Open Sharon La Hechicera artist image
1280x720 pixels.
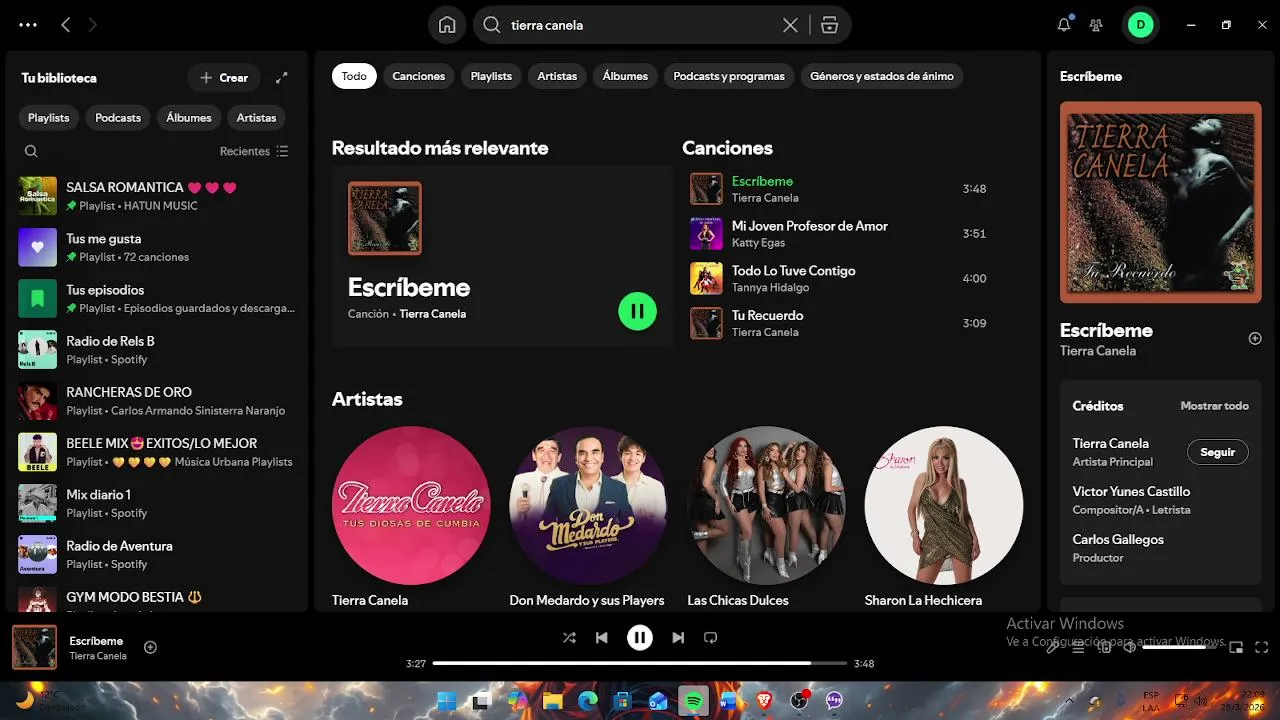pos(944,505)
